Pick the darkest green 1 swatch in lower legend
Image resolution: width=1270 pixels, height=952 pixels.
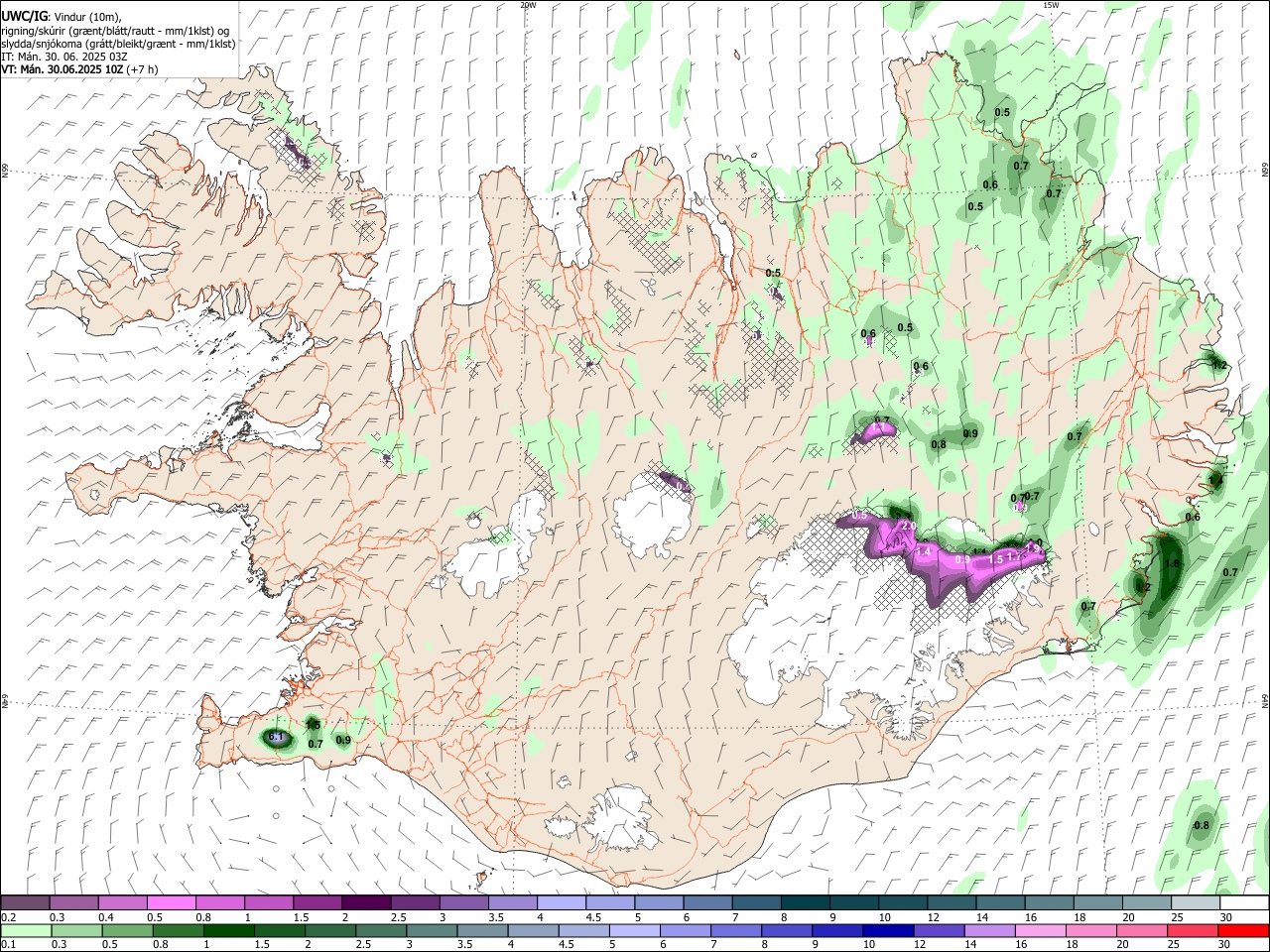point(228,930)
